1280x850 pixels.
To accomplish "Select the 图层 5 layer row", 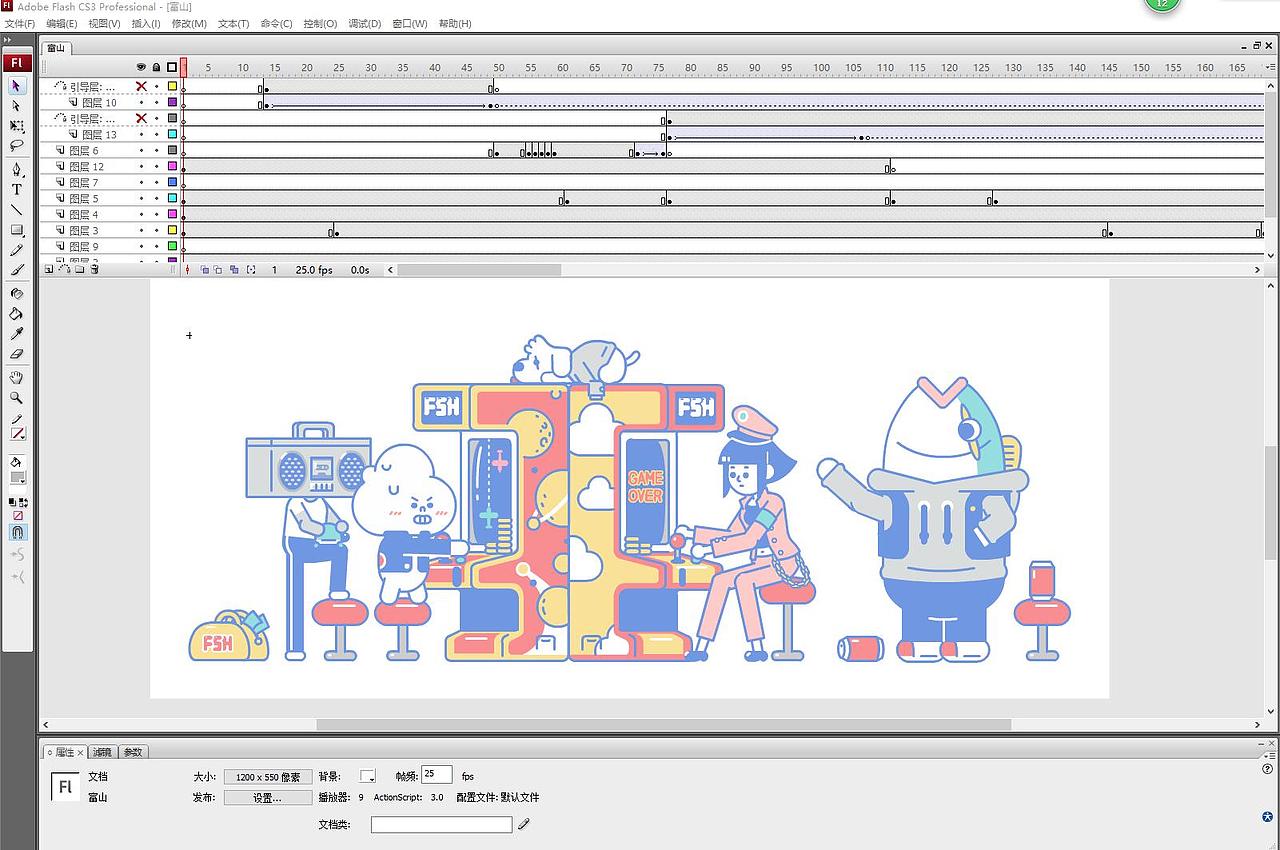I will (x=110, y=198).
